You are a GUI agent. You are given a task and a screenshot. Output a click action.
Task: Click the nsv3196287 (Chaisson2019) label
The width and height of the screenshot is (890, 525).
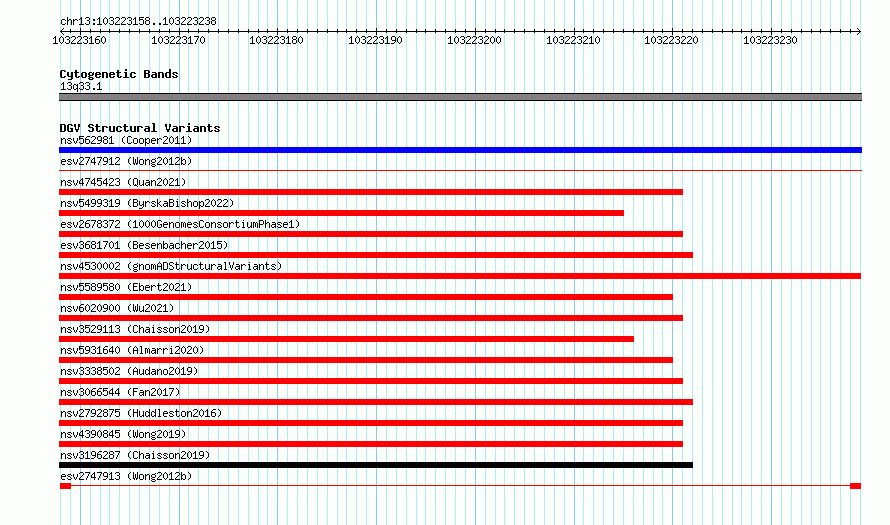tap(135, 455)
